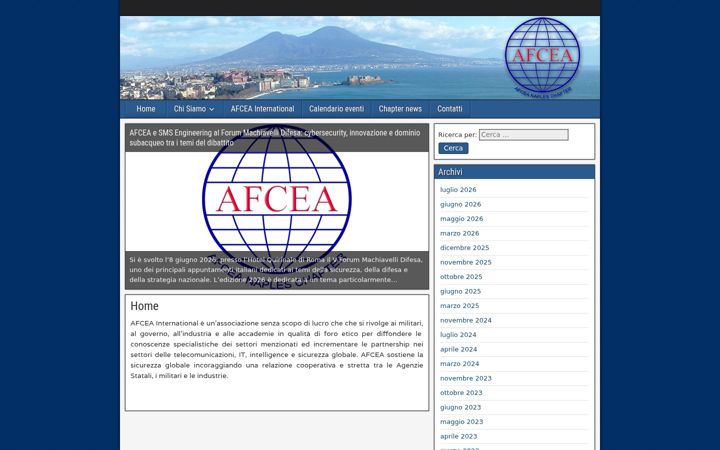This screenshot has width=720, height=450.
Task: Open aprile 2024 archive
Action: click(x=458, y=349)
